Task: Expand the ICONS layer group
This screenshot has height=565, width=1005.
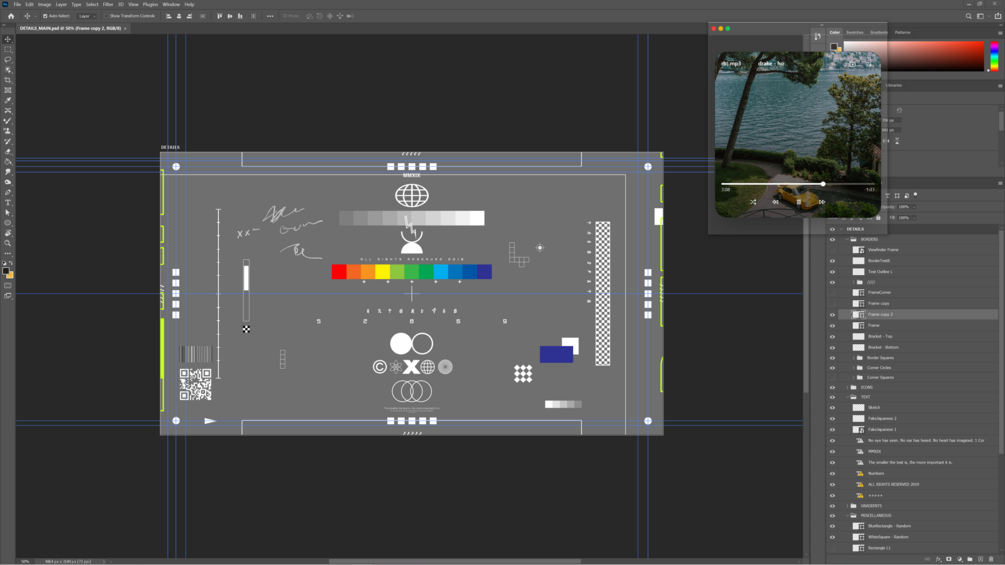Action: [847, 388]
